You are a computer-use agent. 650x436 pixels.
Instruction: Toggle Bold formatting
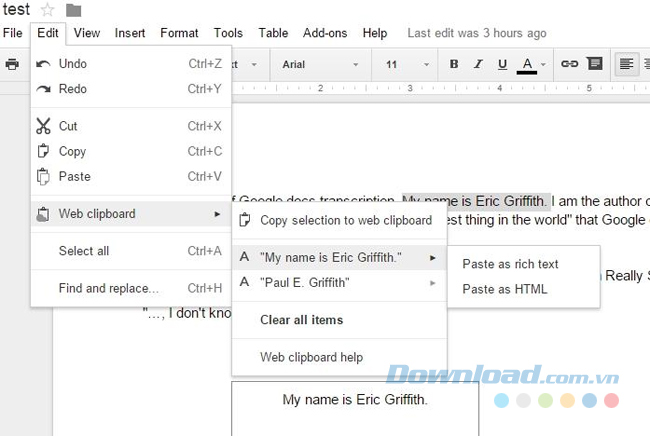tap(454, 64)
